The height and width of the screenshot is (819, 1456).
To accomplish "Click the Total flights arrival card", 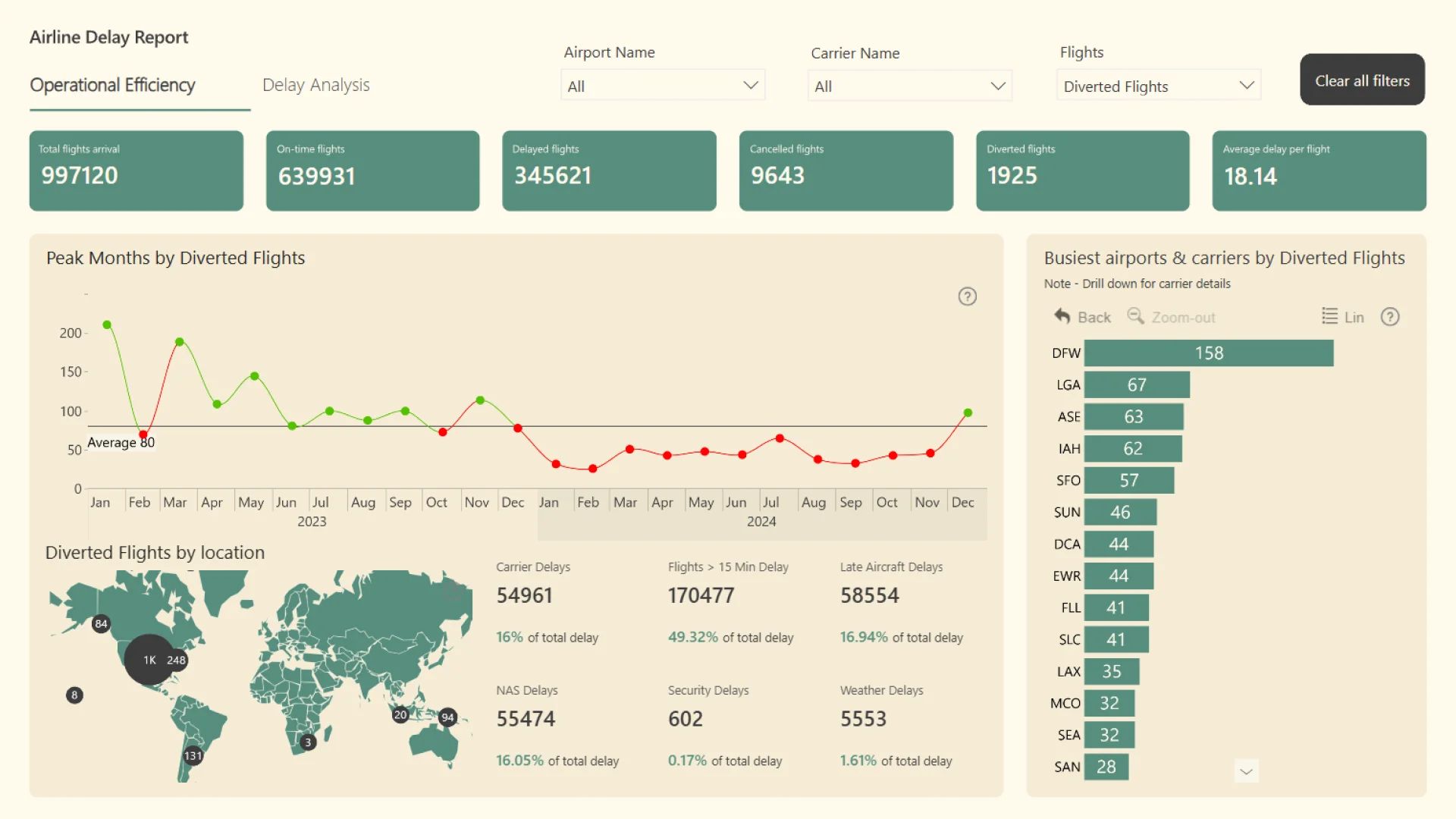I will [136, 171].
